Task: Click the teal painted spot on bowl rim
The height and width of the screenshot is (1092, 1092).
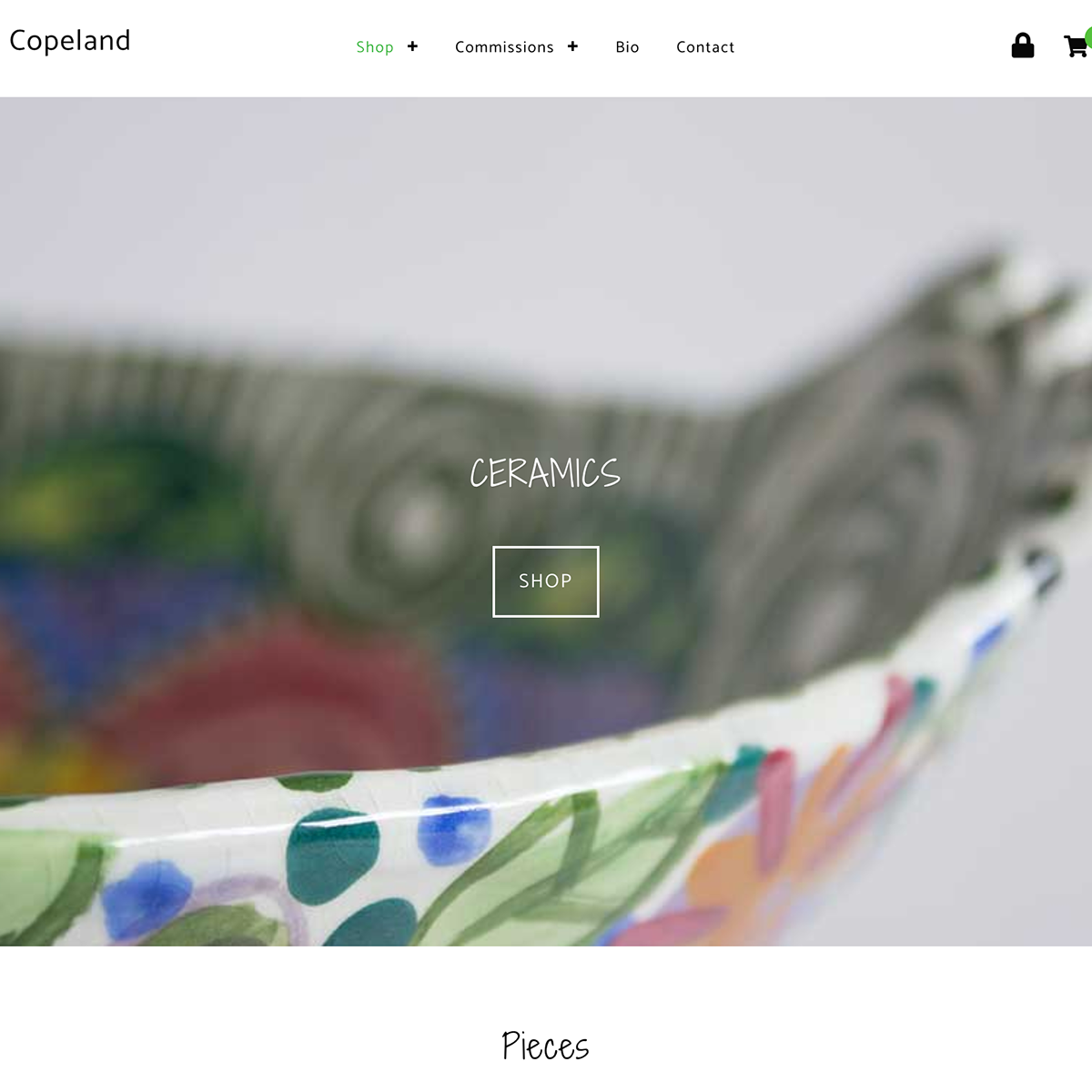Action: [332, 853]
